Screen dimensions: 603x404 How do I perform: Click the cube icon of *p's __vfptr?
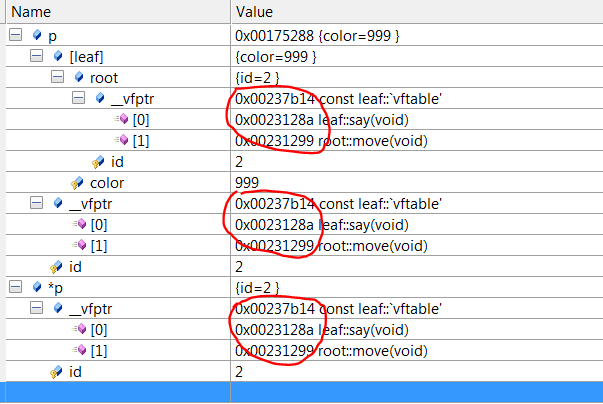[58, 308]
